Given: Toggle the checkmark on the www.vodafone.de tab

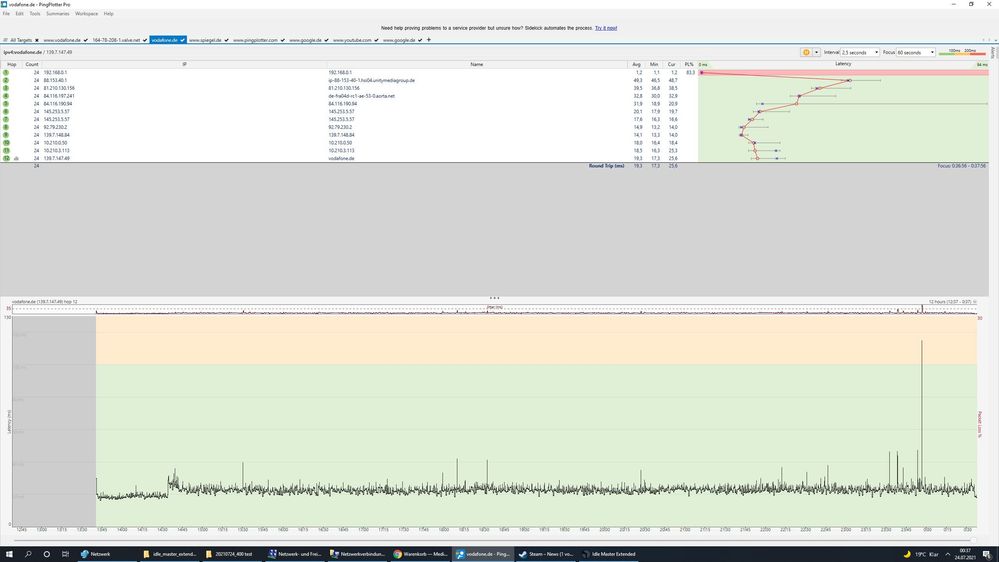Looking at the screenshot, I should [85, 40].
